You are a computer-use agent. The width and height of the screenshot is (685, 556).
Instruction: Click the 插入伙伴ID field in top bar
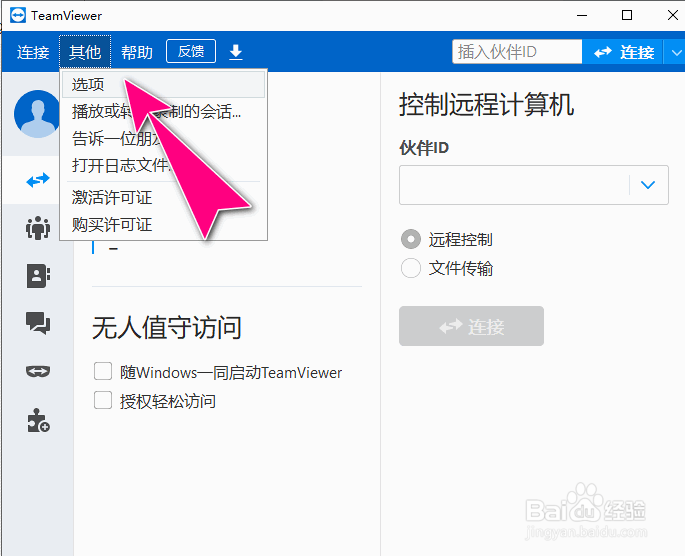tap(517, 52)
